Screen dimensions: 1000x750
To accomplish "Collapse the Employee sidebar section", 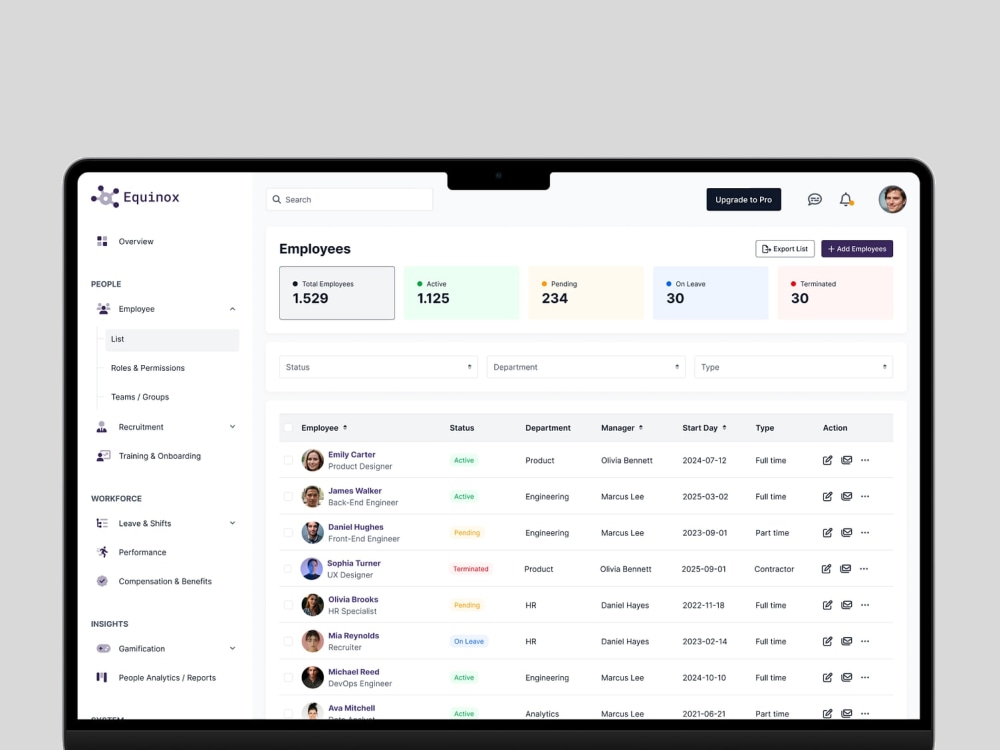I will point(232,309).
